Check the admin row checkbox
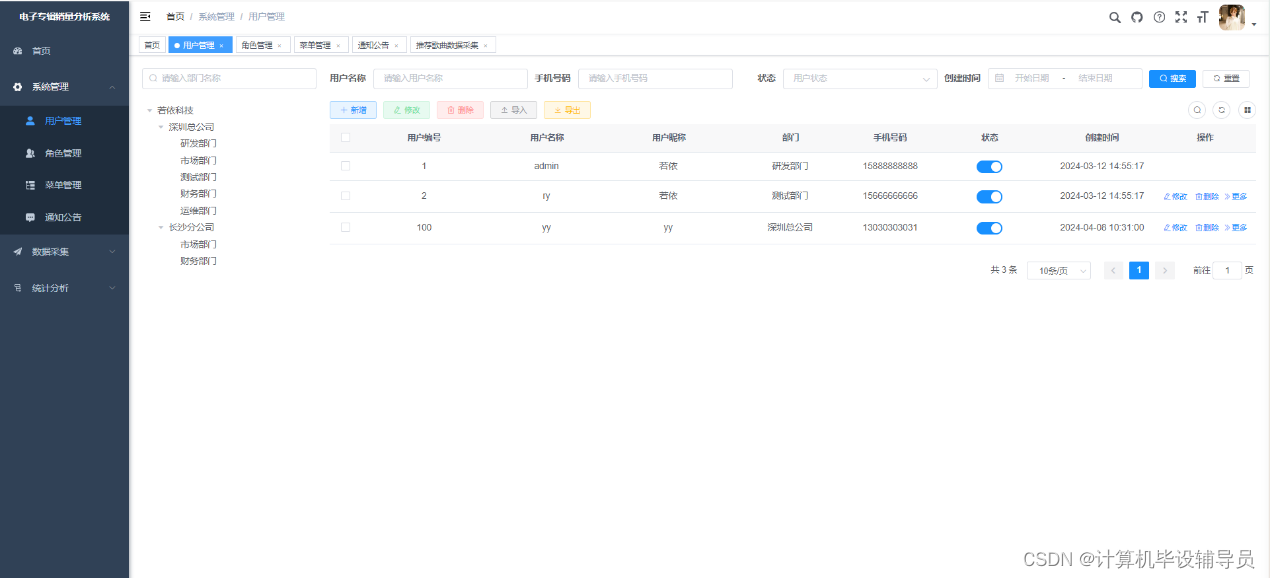Image resolution: width=1270 pixels, height=578 pixels. click(345, 166)
